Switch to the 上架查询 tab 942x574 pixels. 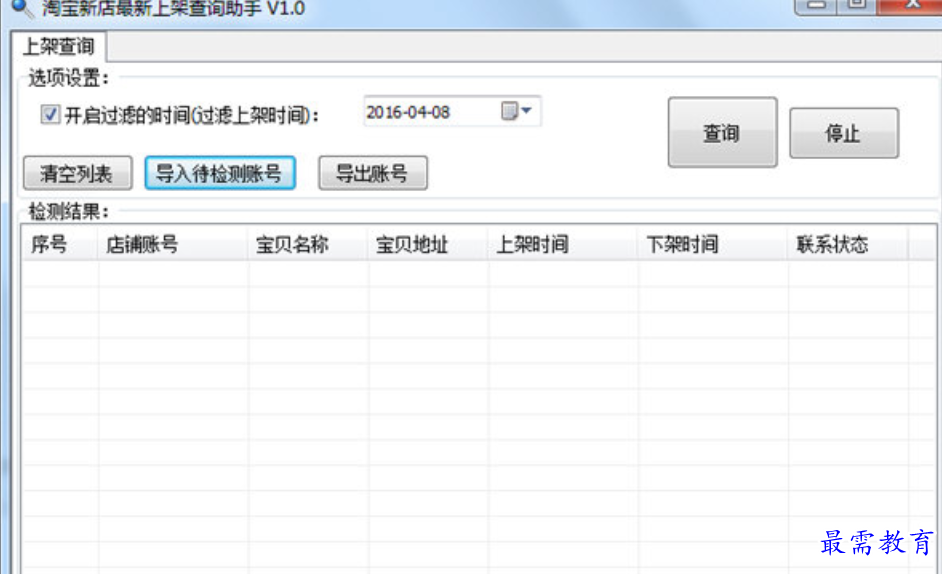(x=59, y=46)
